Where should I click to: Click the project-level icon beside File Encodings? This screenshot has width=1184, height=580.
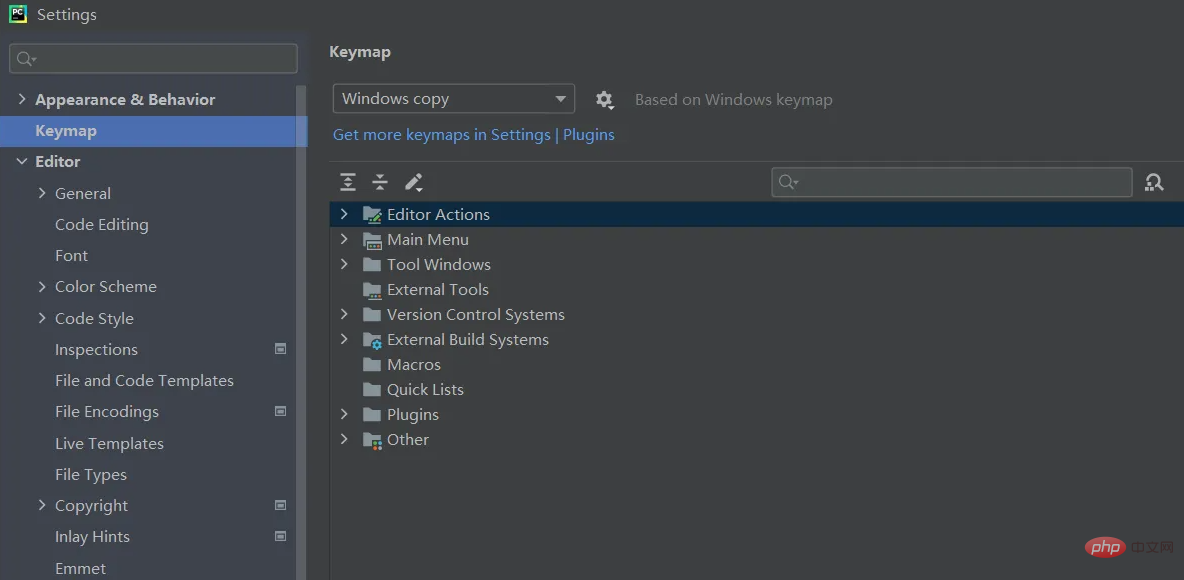[280, 411]
